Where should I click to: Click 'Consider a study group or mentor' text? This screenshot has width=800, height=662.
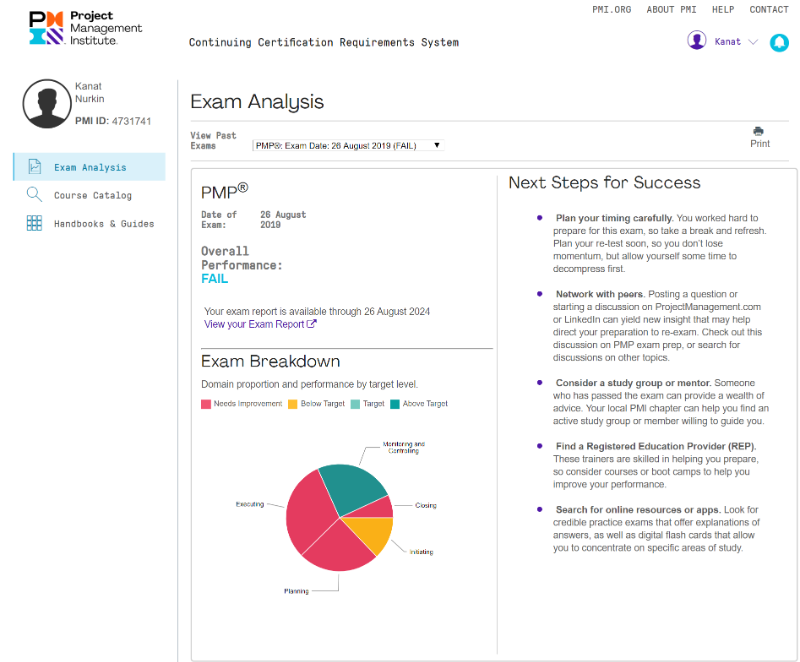point(633,383)
